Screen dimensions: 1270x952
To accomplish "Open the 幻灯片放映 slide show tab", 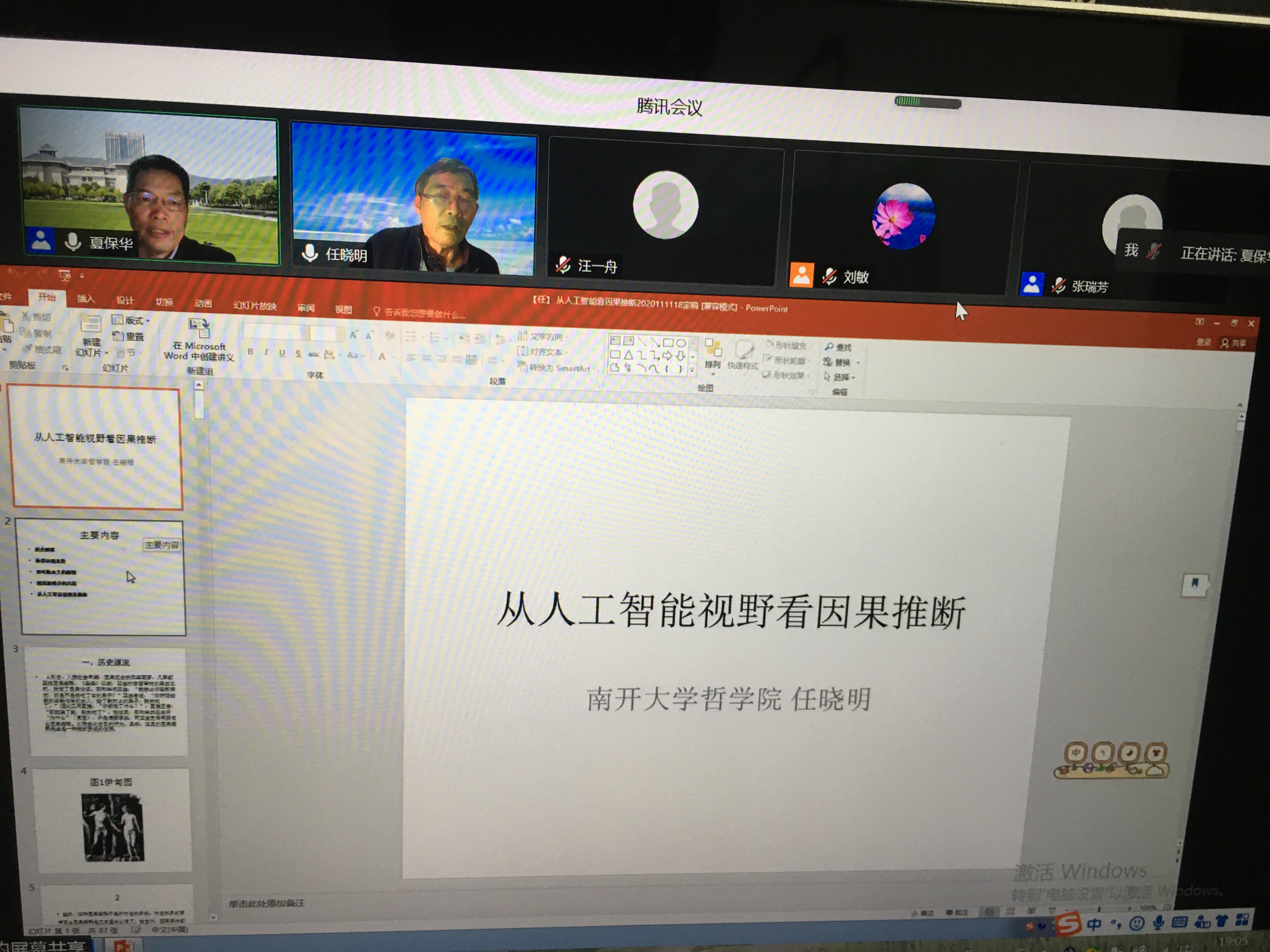I will pos(255,305).
